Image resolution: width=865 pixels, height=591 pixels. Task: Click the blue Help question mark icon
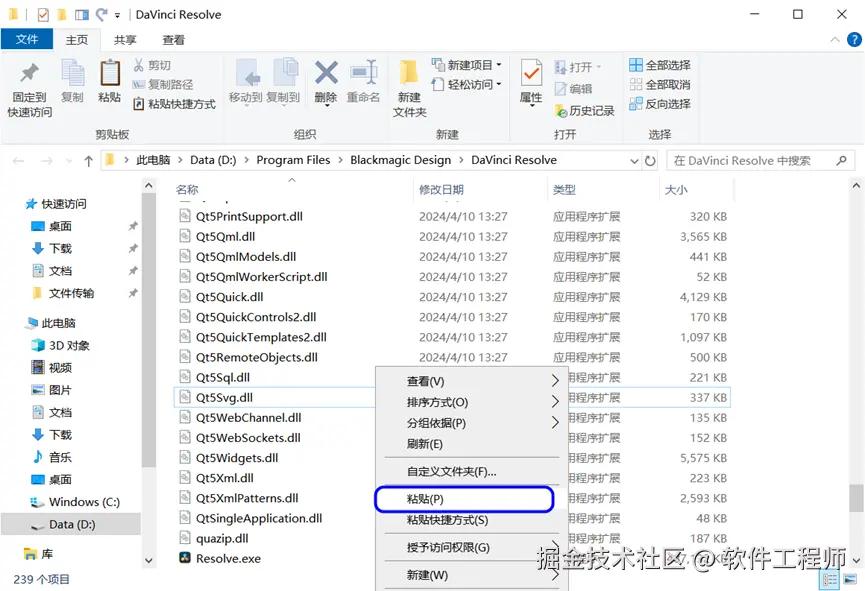coord(854,40)
